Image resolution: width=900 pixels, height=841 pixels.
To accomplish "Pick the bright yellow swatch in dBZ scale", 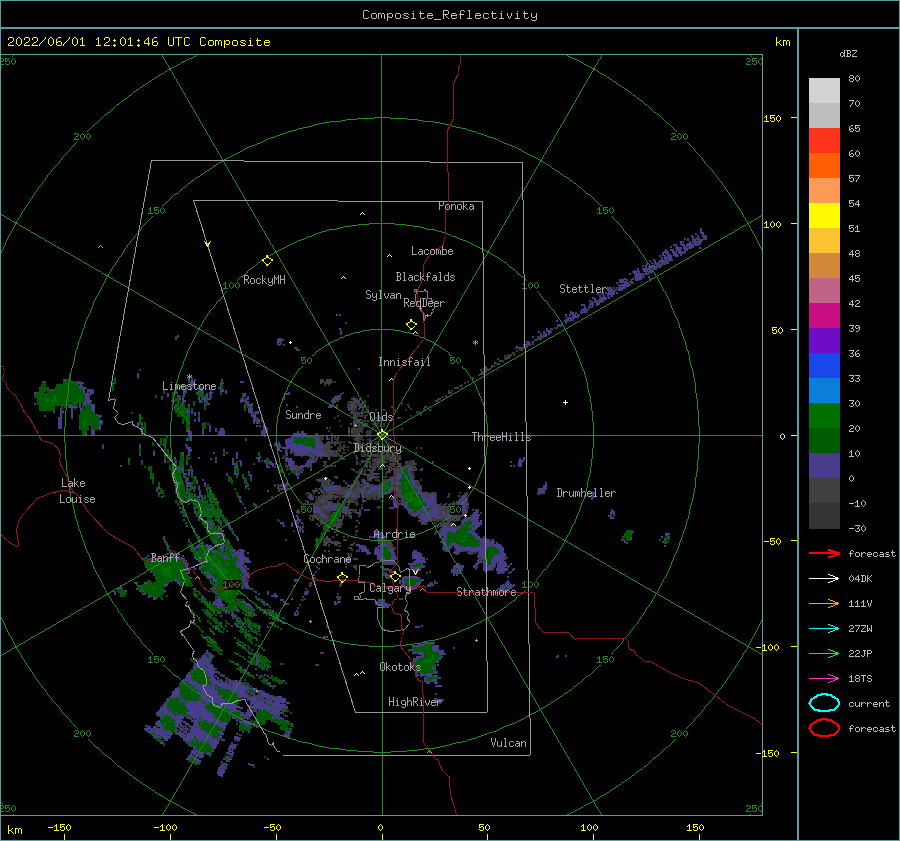I will (824, 216).
